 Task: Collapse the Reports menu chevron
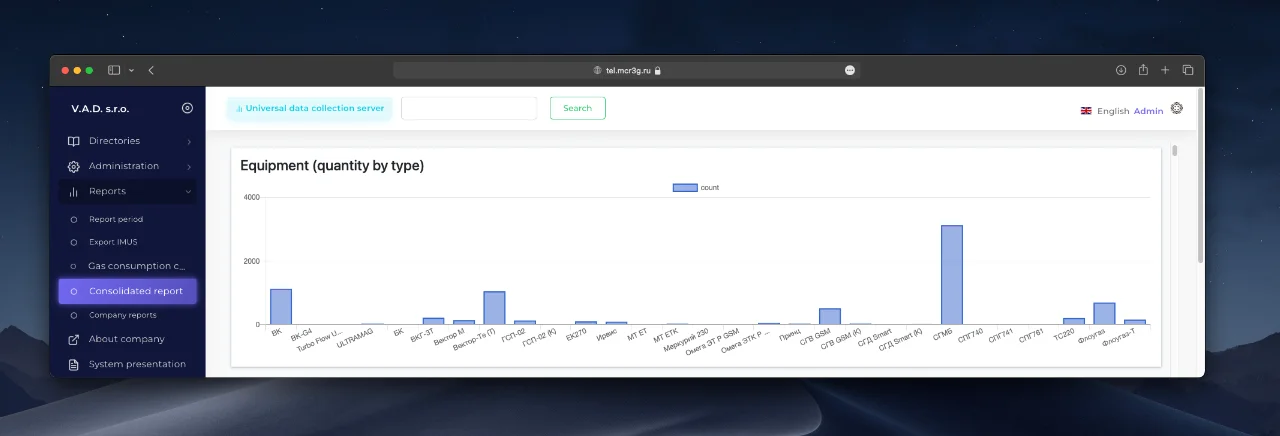click(x=188, y=191)
